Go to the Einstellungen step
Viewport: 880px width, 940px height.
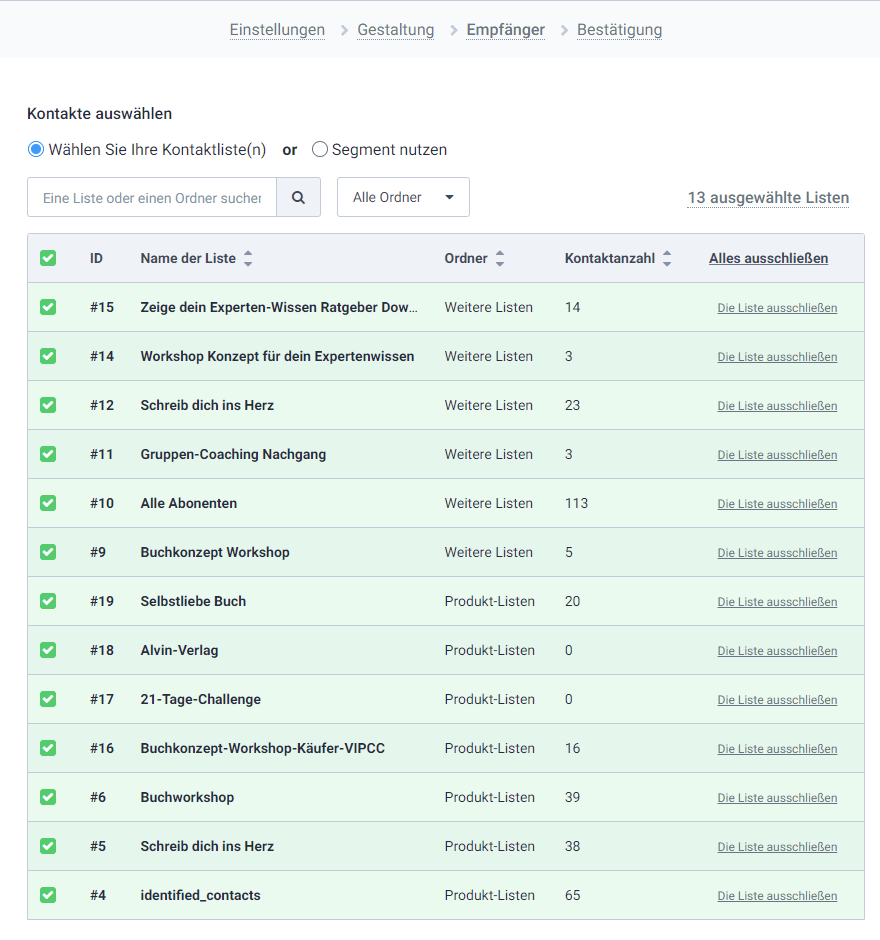click(277, 30)
